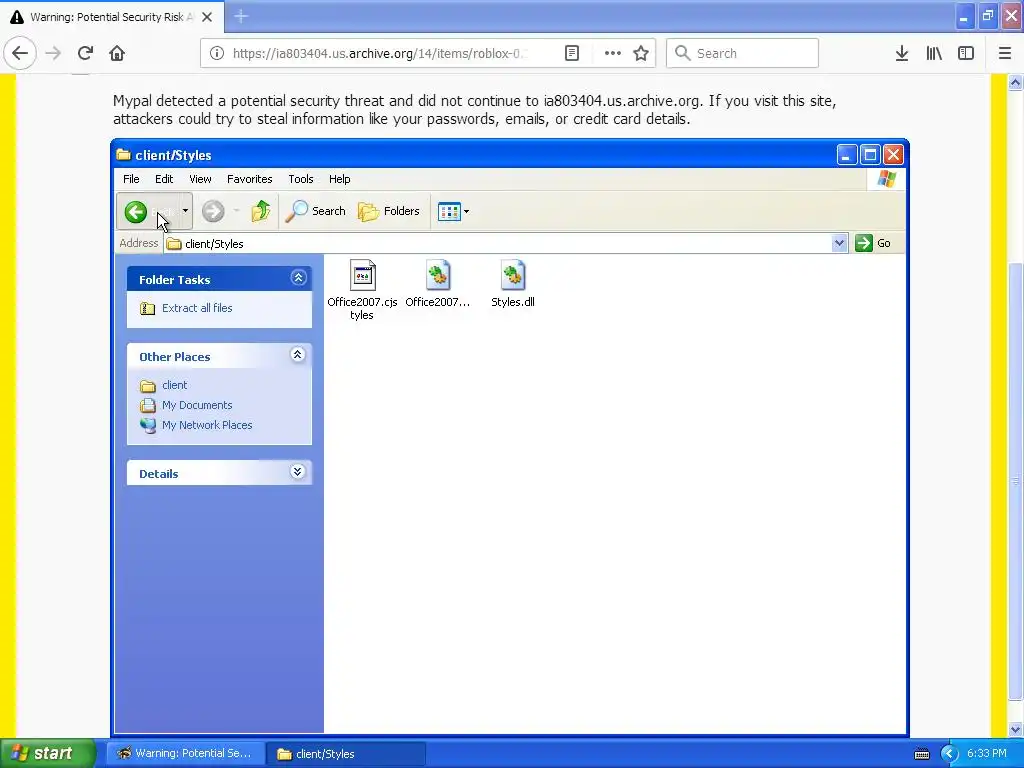Click on-screen keyboard tray icon
This screenshot has height=768, width=1024.
click(921, 754)
